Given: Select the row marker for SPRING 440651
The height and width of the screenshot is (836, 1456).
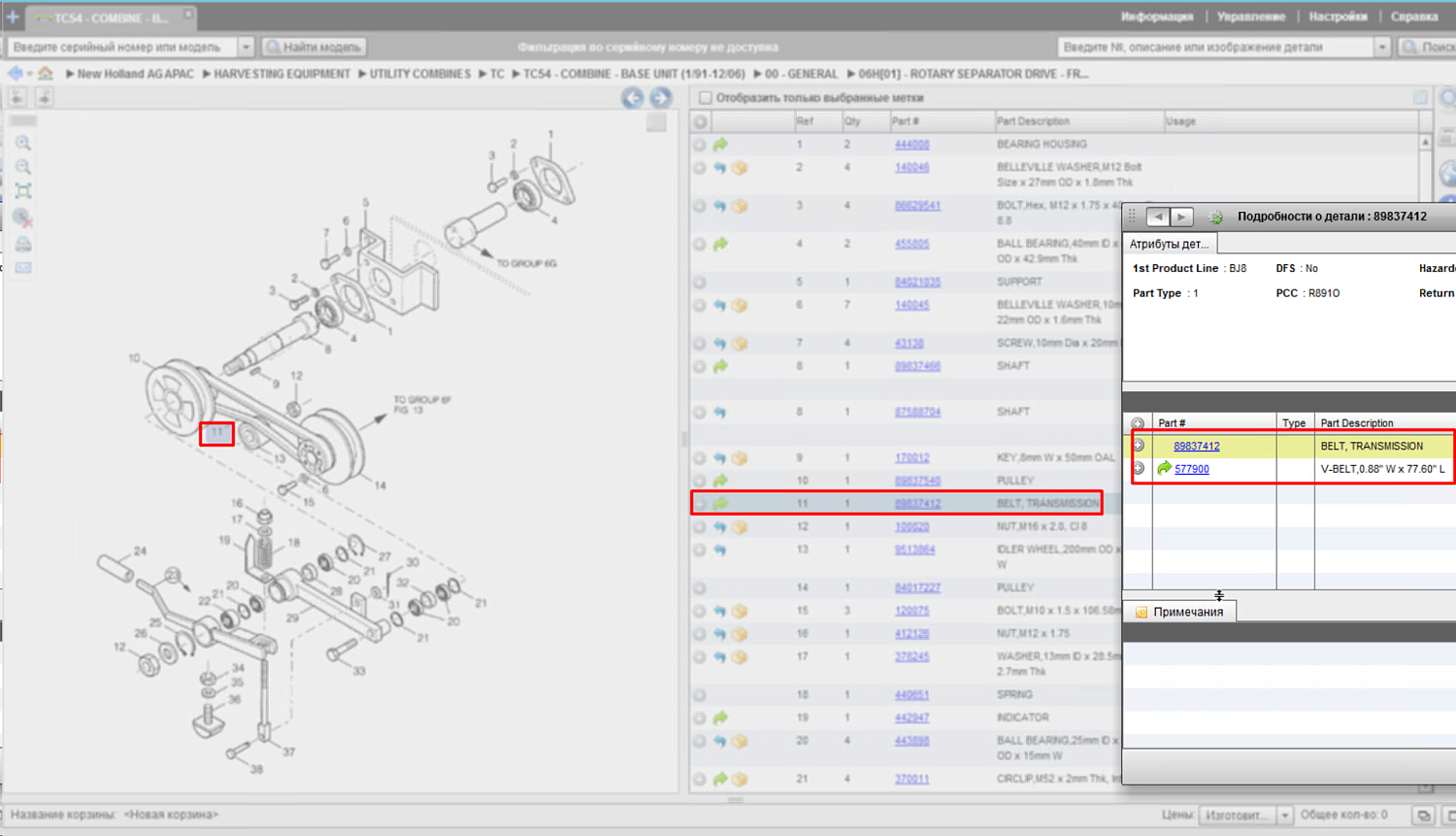Looking at the screenshot, I should coord(700,695).
